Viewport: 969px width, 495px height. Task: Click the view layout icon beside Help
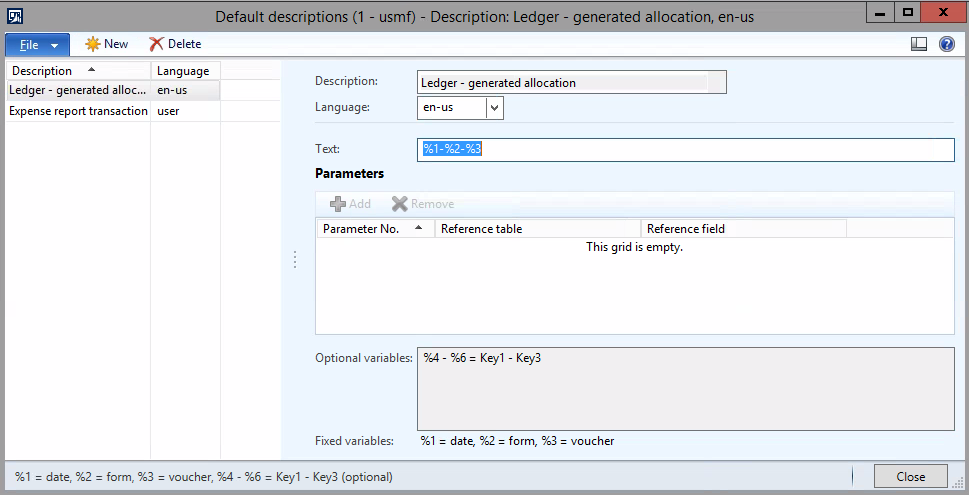click(x=920, y=44)
